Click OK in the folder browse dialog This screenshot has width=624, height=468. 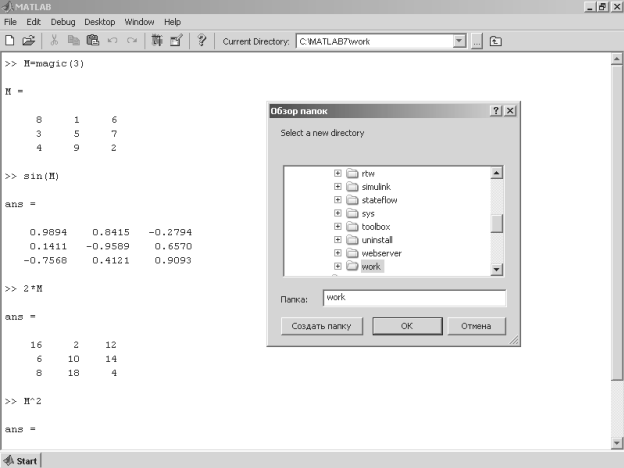point(407,326)
